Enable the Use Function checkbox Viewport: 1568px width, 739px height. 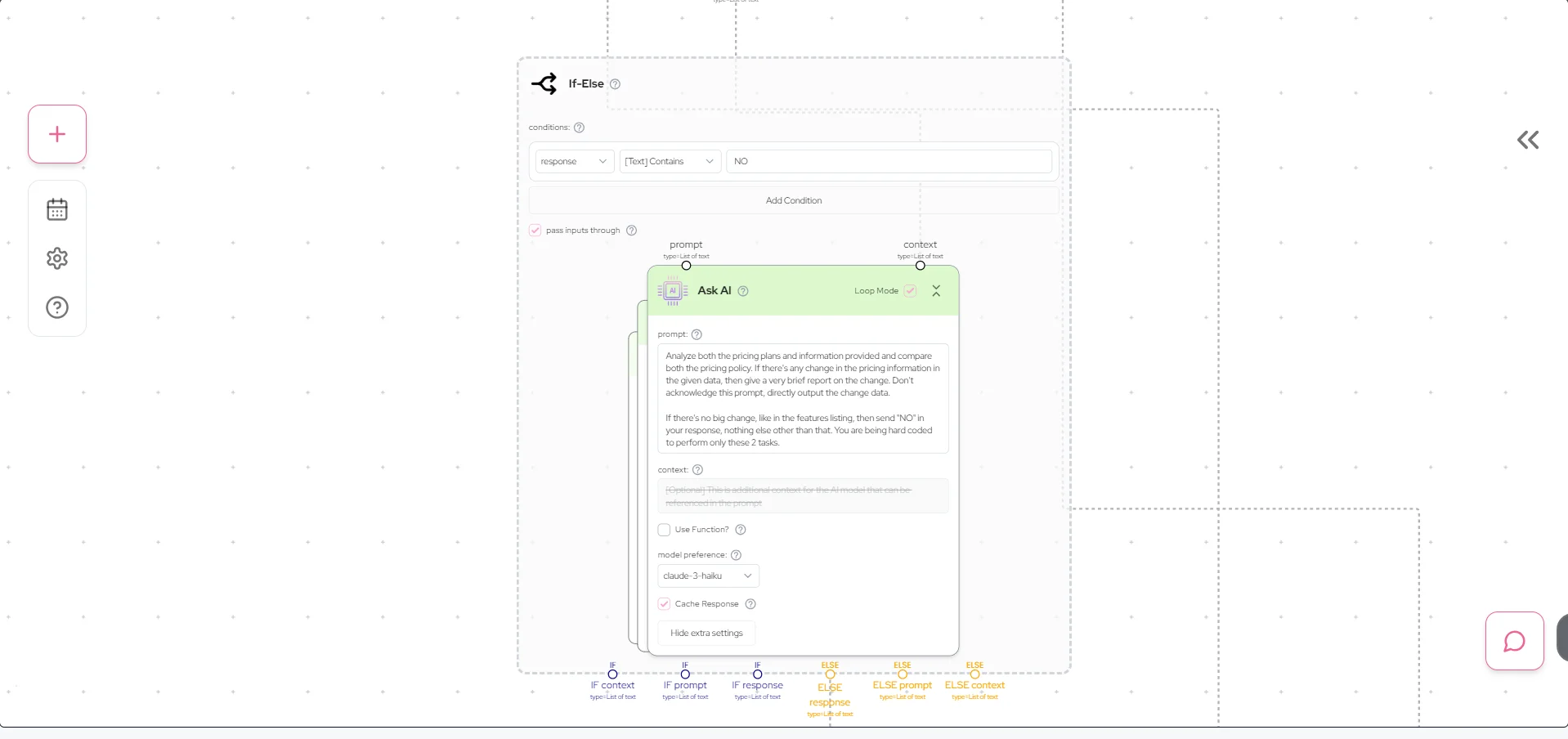click(x=664, y=530)
